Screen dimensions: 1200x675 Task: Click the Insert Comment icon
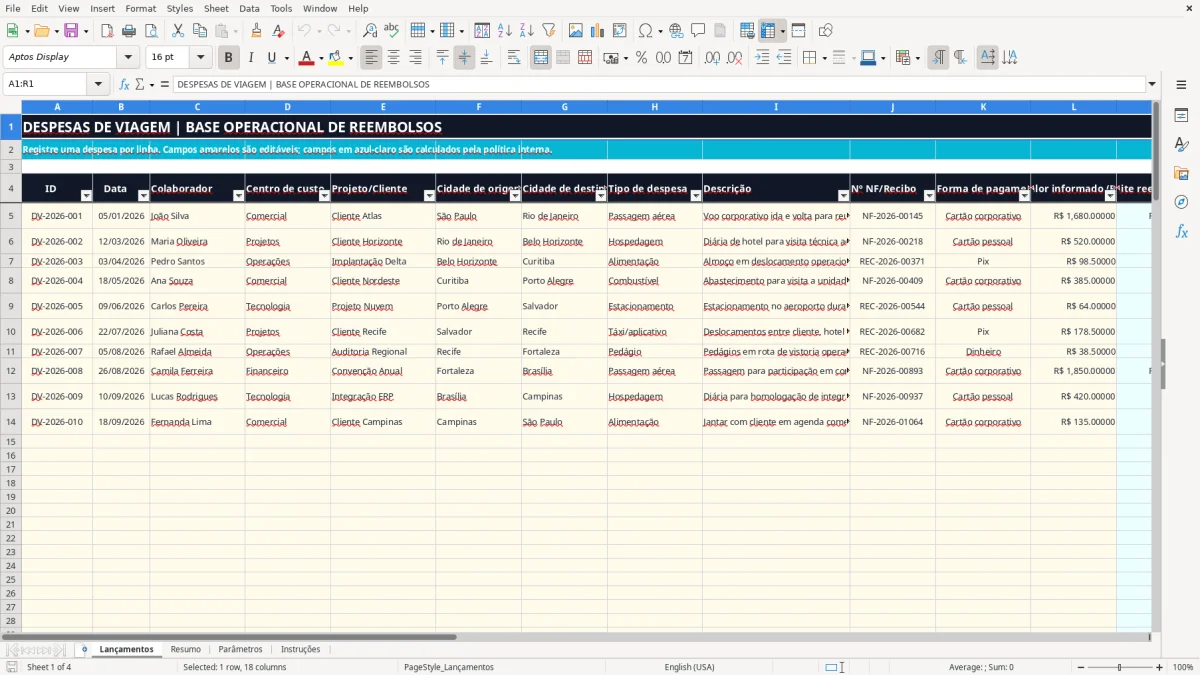(x=698, y=30)
